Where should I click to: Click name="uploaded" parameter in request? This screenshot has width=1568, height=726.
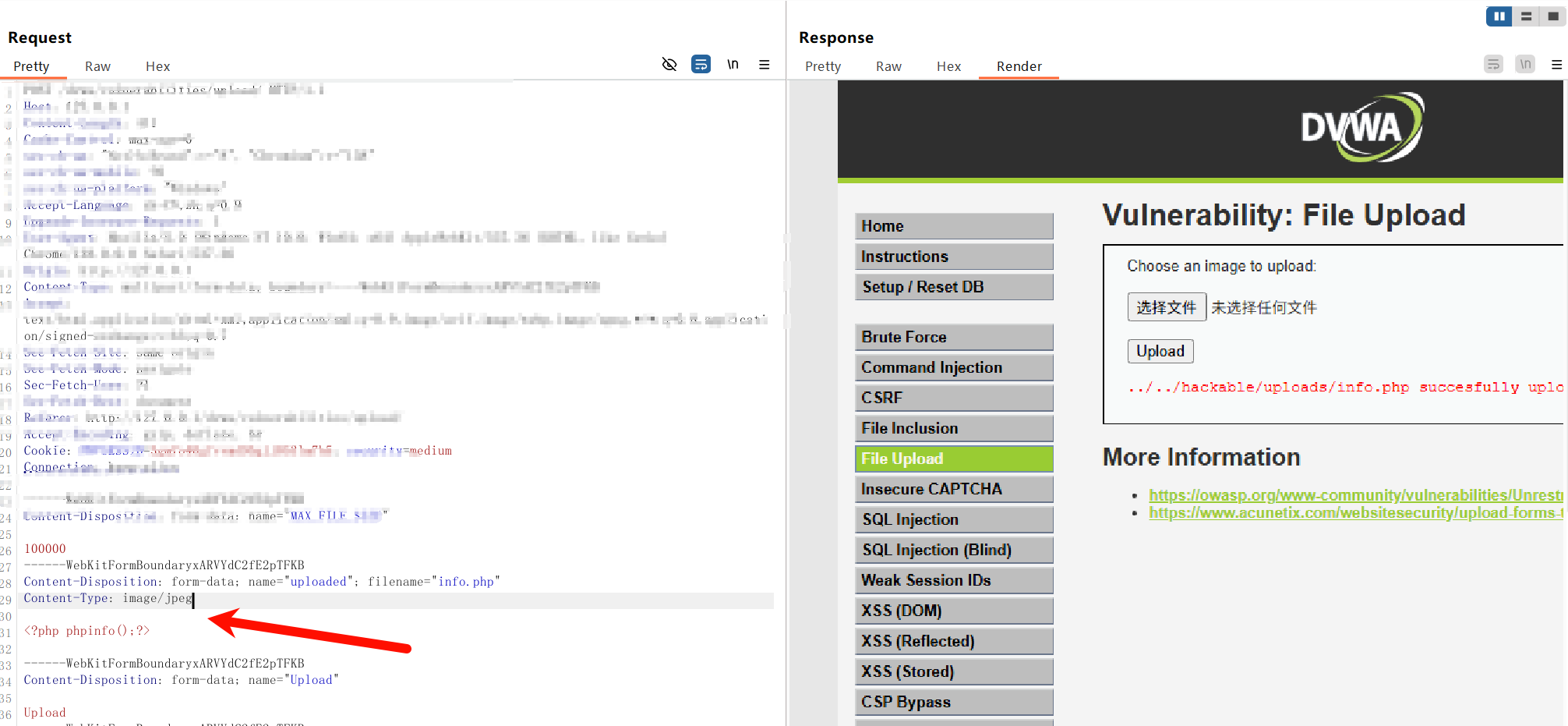tap(302, 582)
